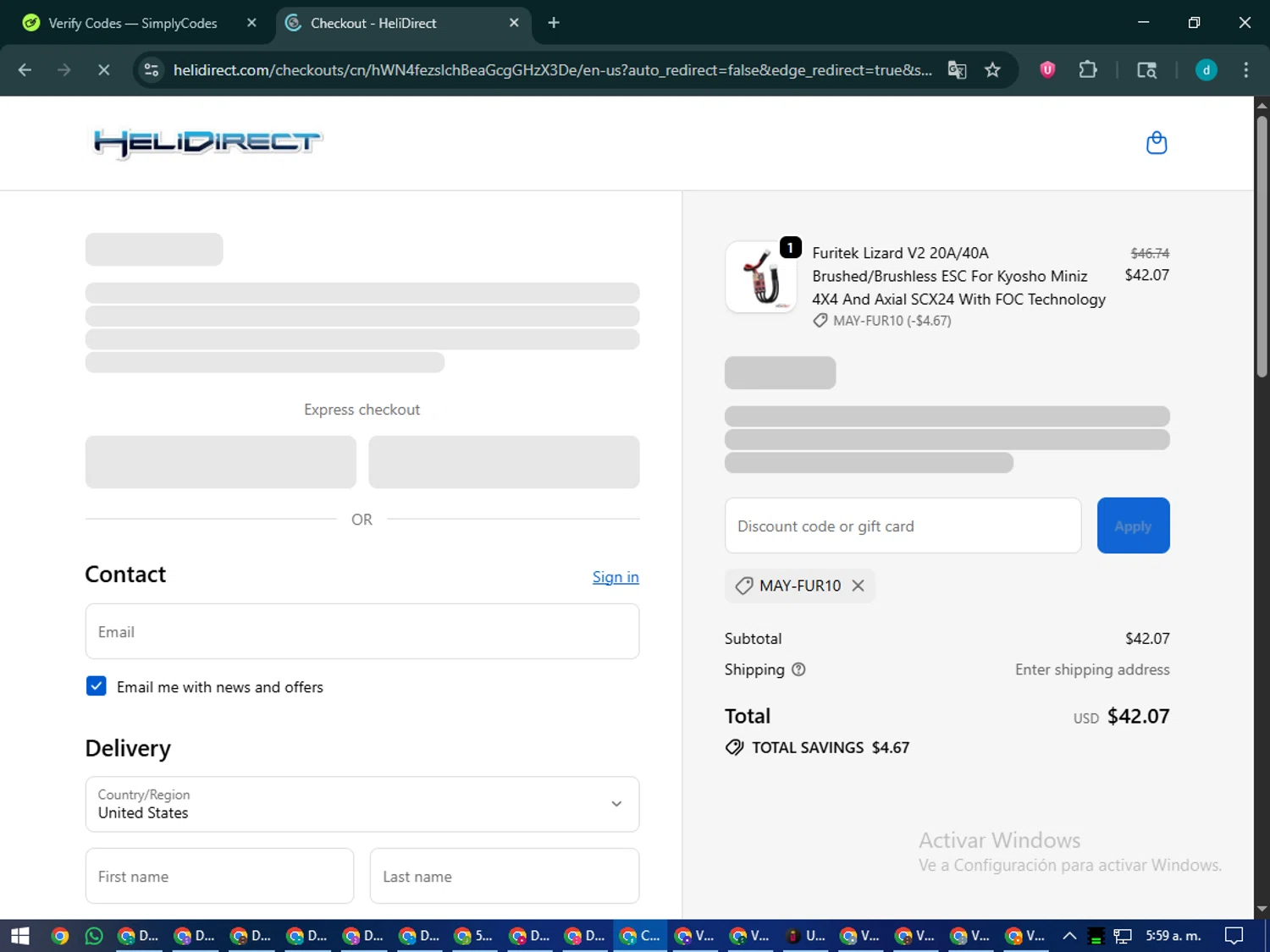Click the crossed-out price $46.74
The height and width of the screenshot is (952, 1270).
(1150, 253)
